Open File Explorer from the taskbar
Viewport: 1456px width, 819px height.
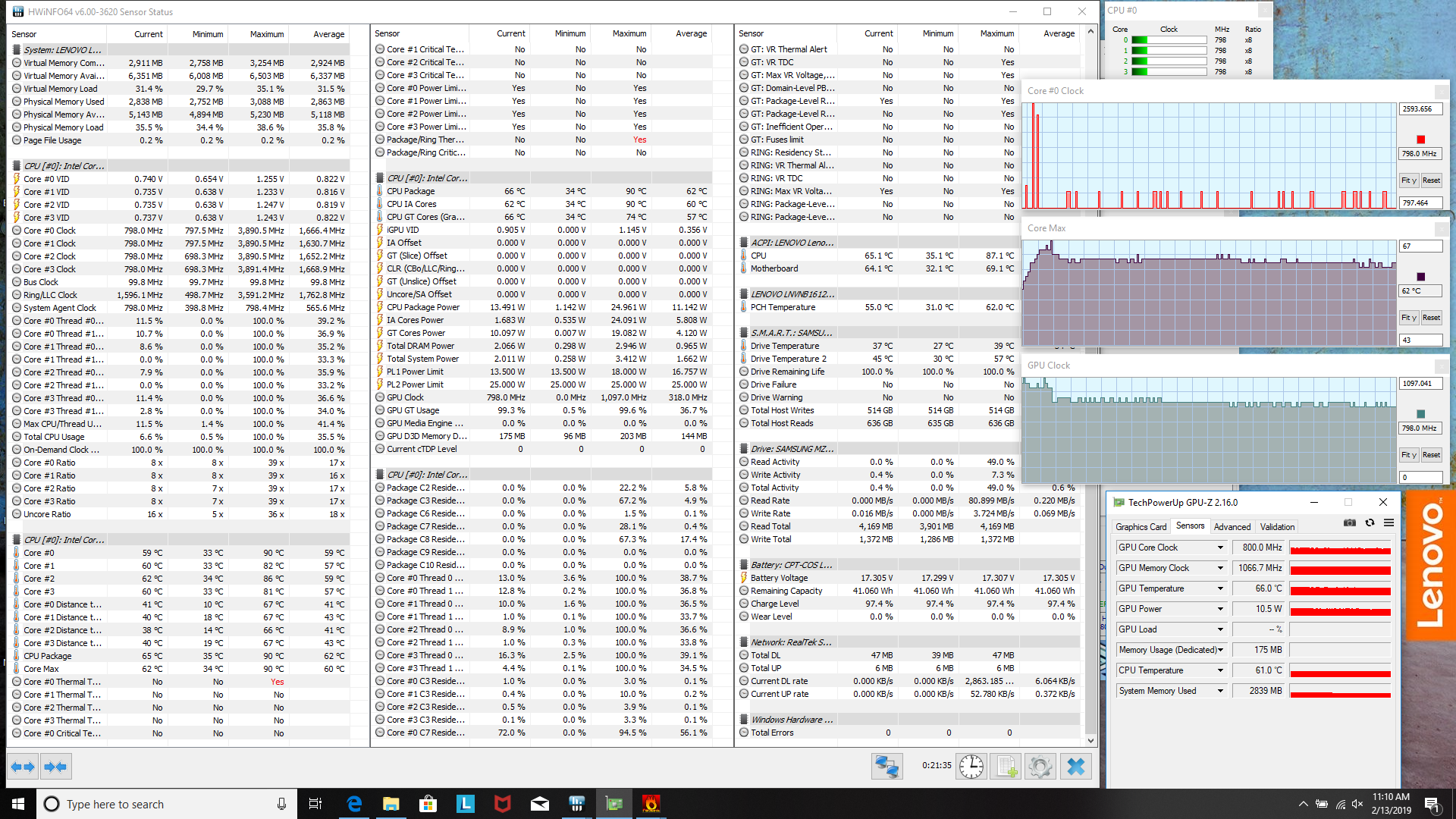click(391, 804)
